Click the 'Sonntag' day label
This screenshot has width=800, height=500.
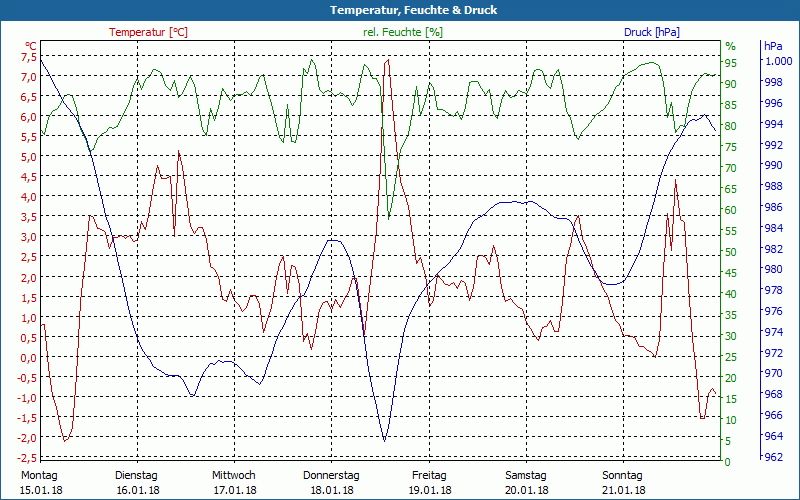click(622, 475)
